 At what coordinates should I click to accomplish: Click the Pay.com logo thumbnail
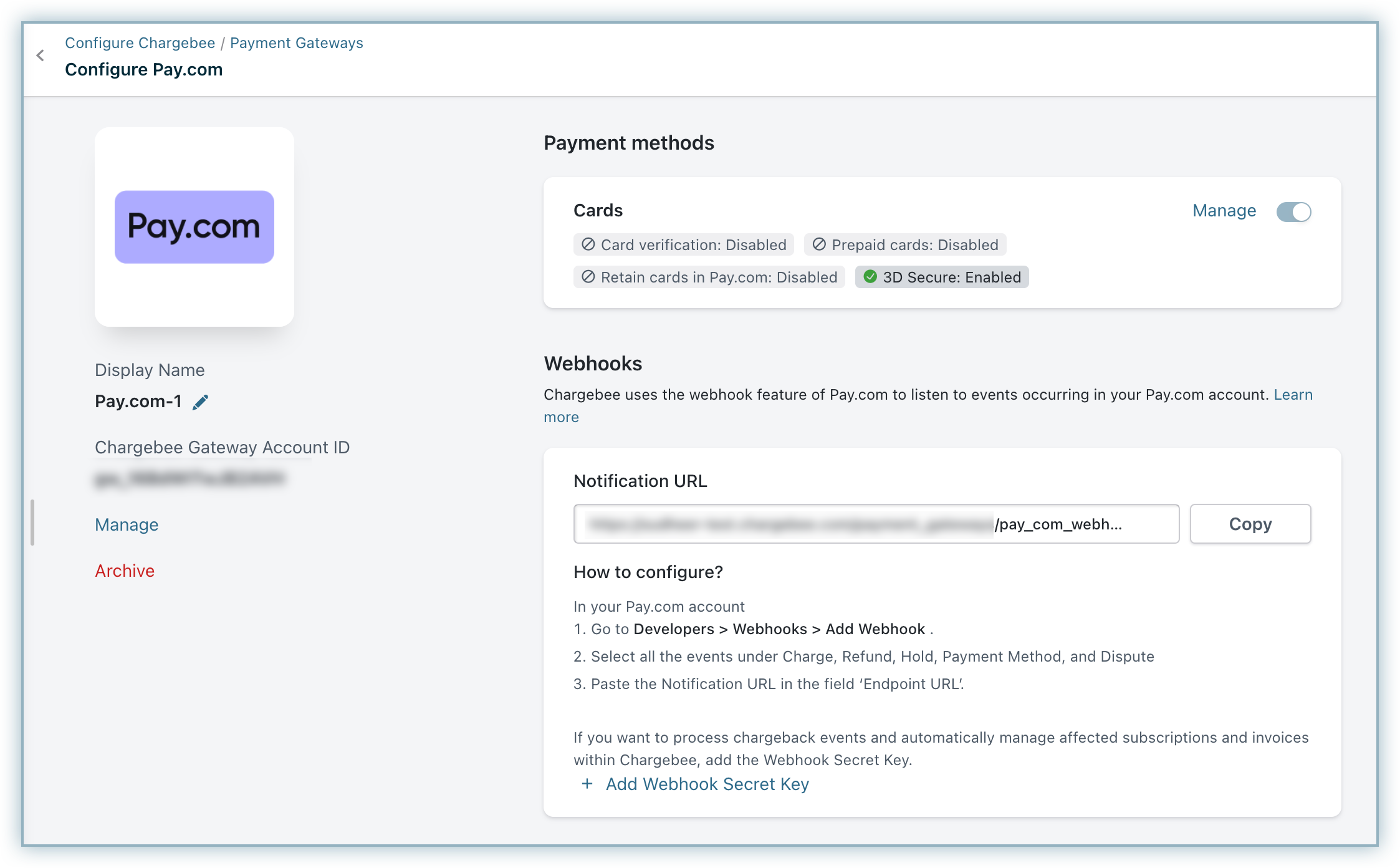click(x=194, y=227)
